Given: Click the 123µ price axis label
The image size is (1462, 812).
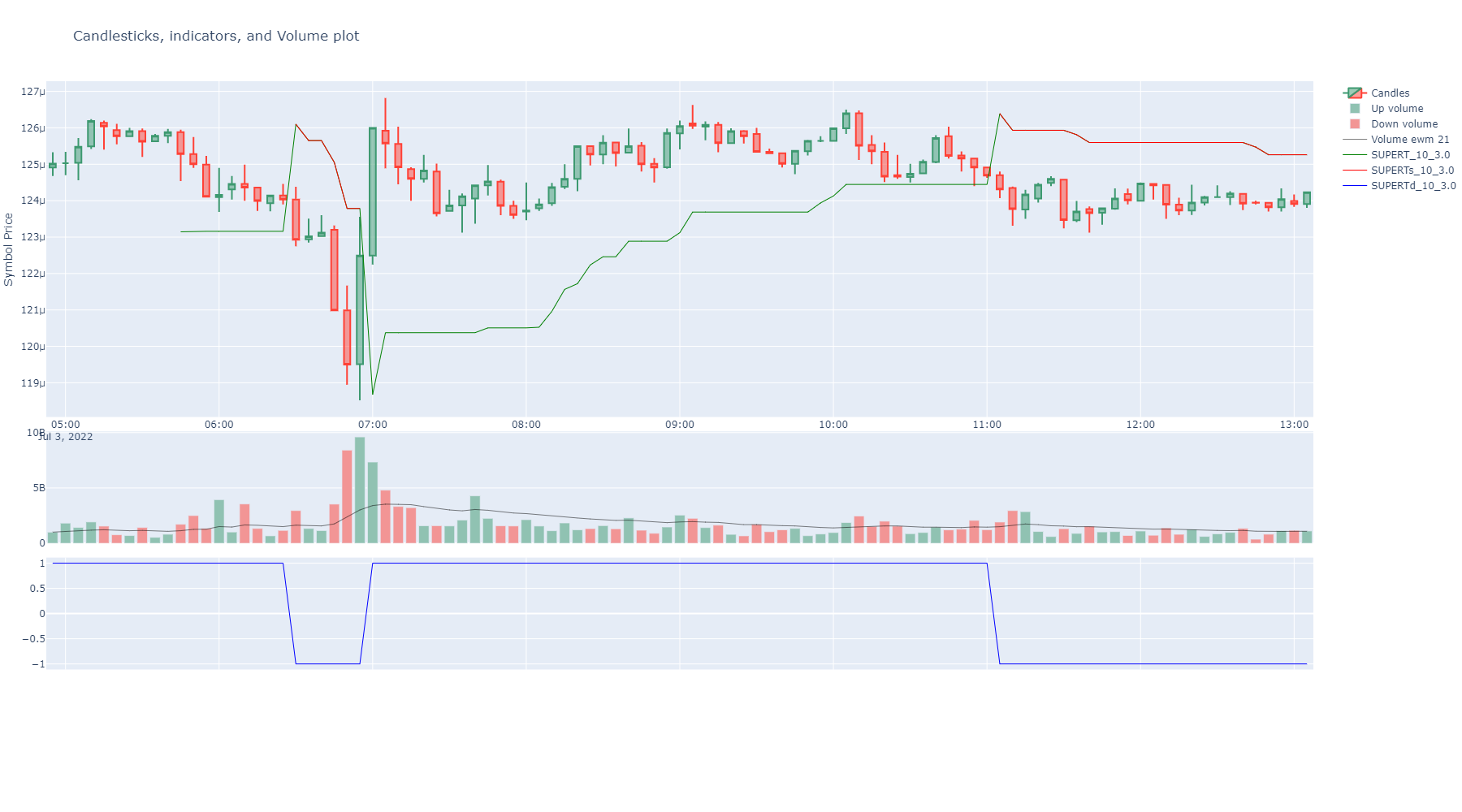Looking at the screenshot, I should (x=32, y=237).
